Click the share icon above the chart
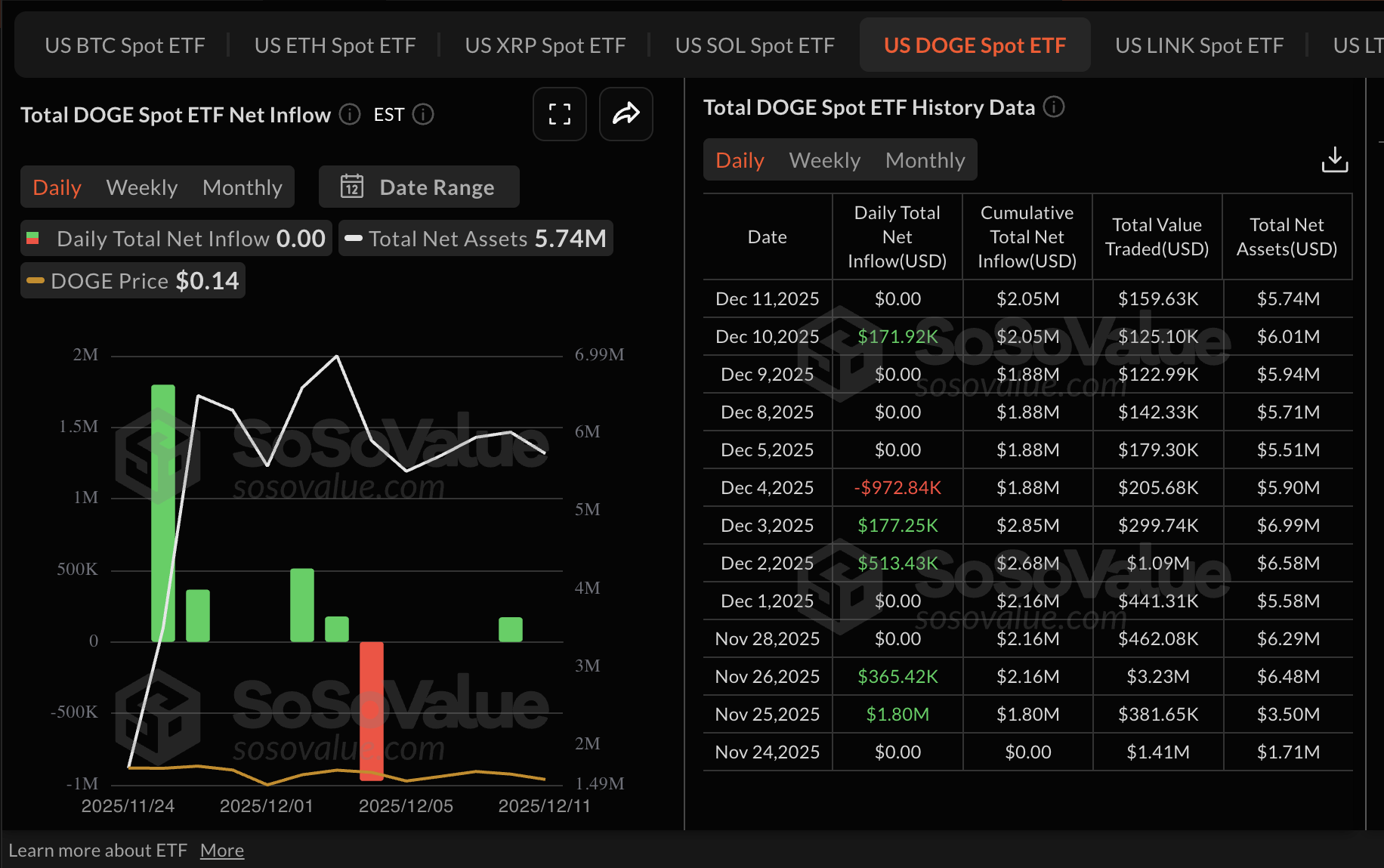The height and width of the screenshot is (868, 1384). click(x=626, y=114)
